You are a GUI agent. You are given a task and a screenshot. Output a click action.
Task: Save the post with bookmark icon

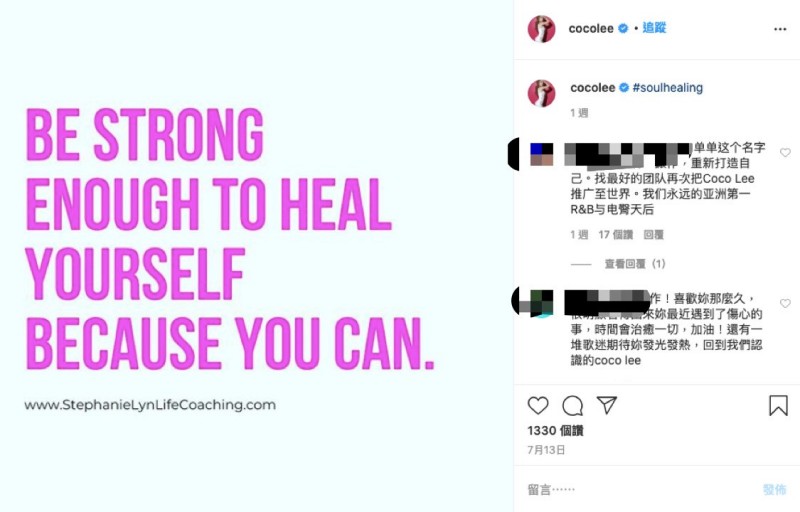pyautogui.click(x=778, y=405)
